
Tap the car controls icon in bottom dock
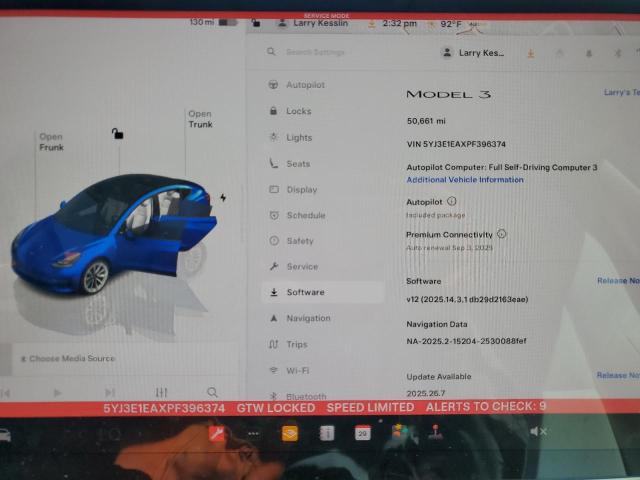click(5, 435)
